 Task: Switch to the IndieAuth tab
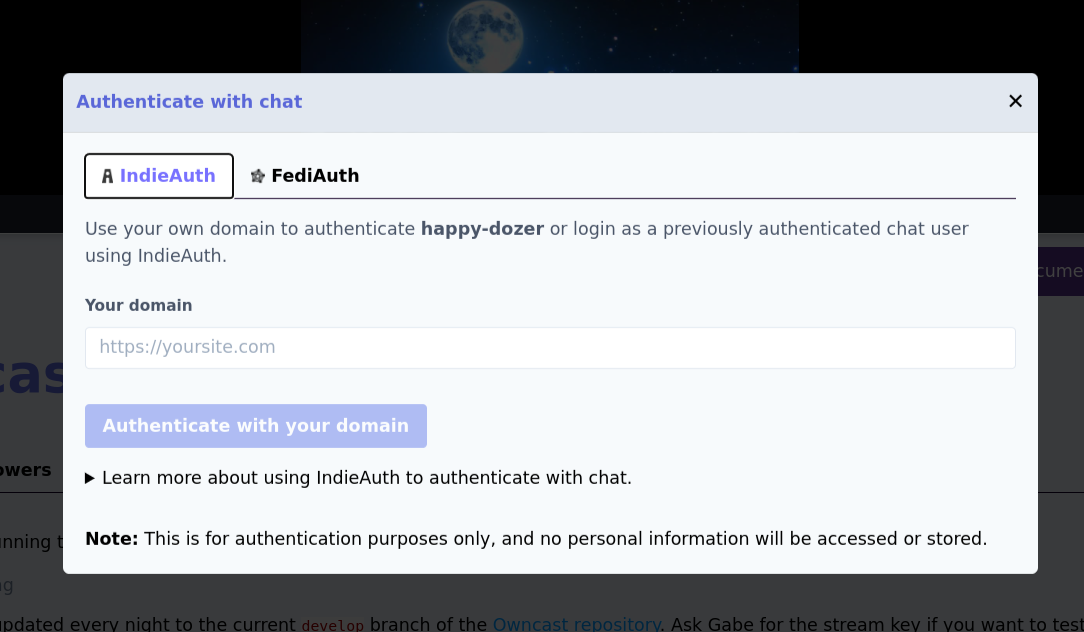(159, 176)
